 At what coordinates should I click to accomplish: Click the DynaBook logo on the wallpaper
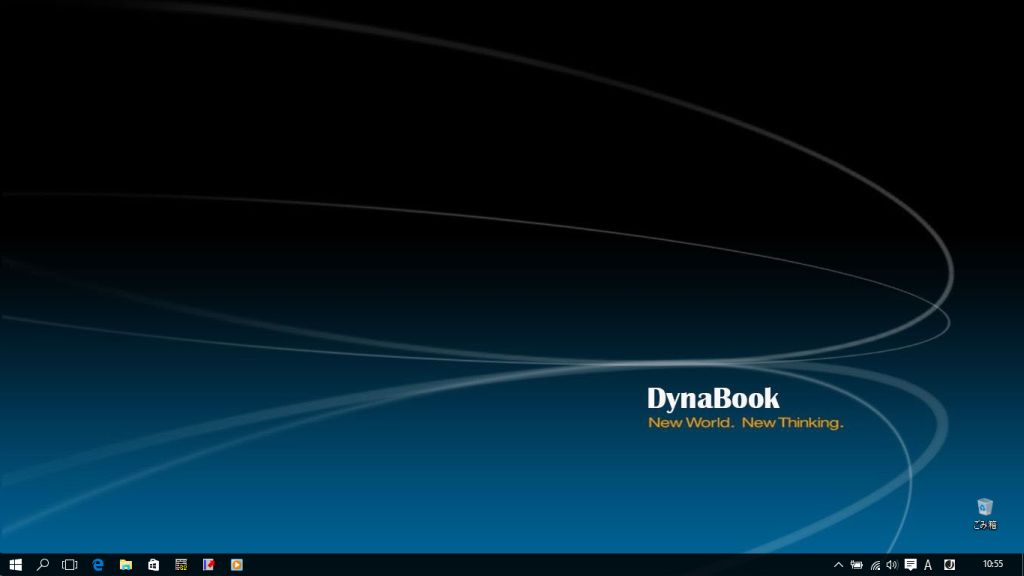coord(713,398)
